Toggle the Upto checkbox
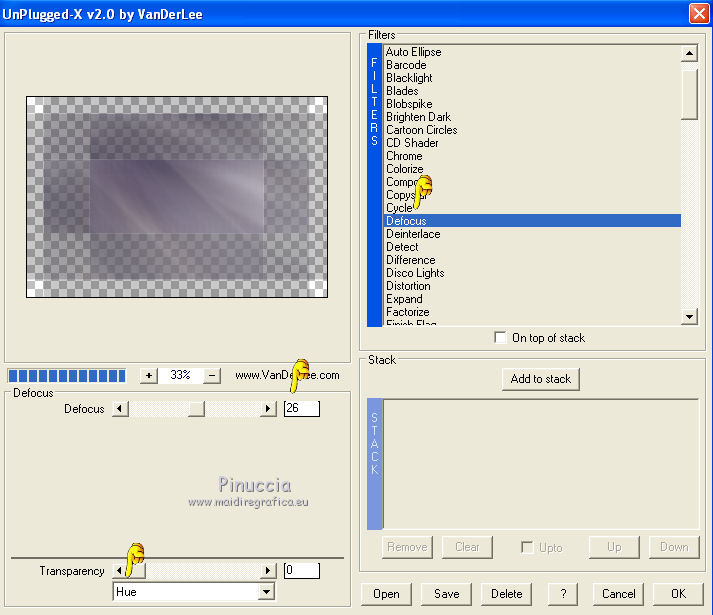713x615 pixels. coord(527,547)
